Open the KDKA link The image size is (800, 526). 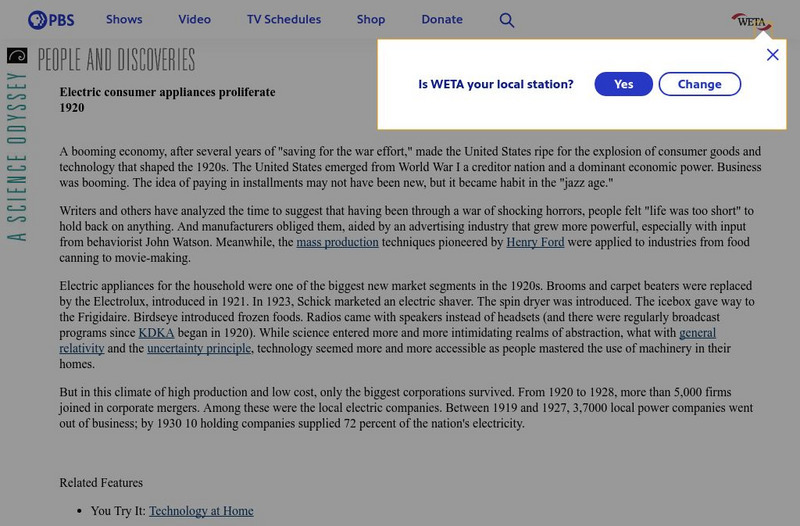point(156,333)
